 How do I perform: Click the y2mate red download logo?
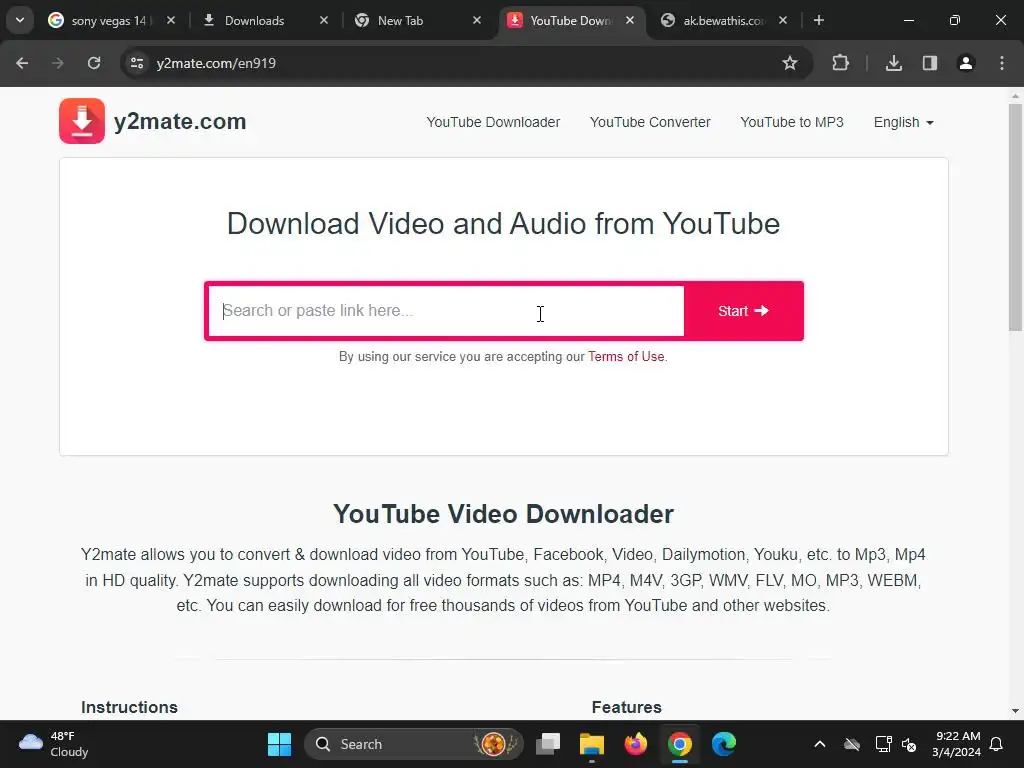[x=82, y=121]
